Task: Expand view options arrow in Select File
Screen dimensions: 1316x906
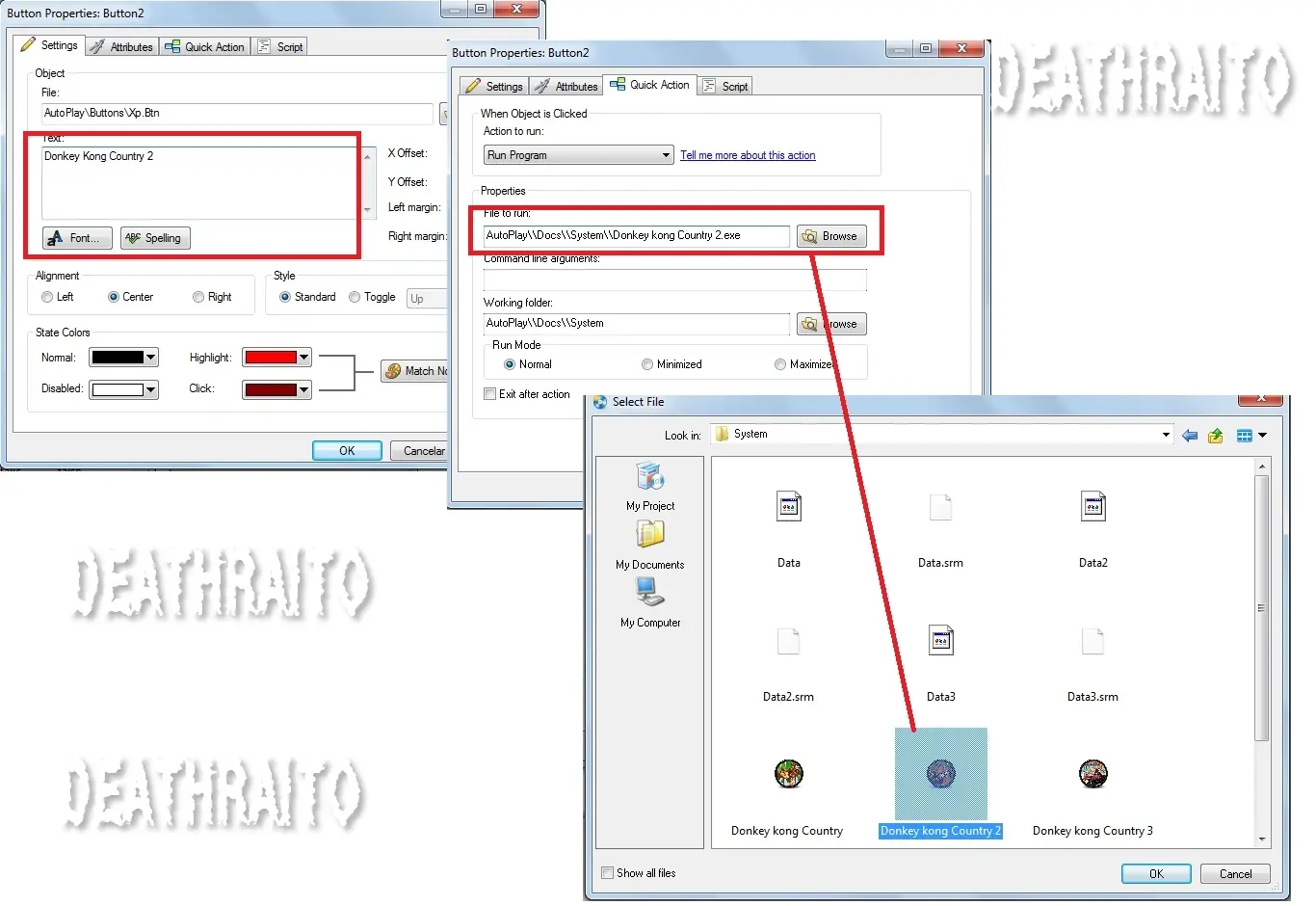Action: tap(1263, 436)
